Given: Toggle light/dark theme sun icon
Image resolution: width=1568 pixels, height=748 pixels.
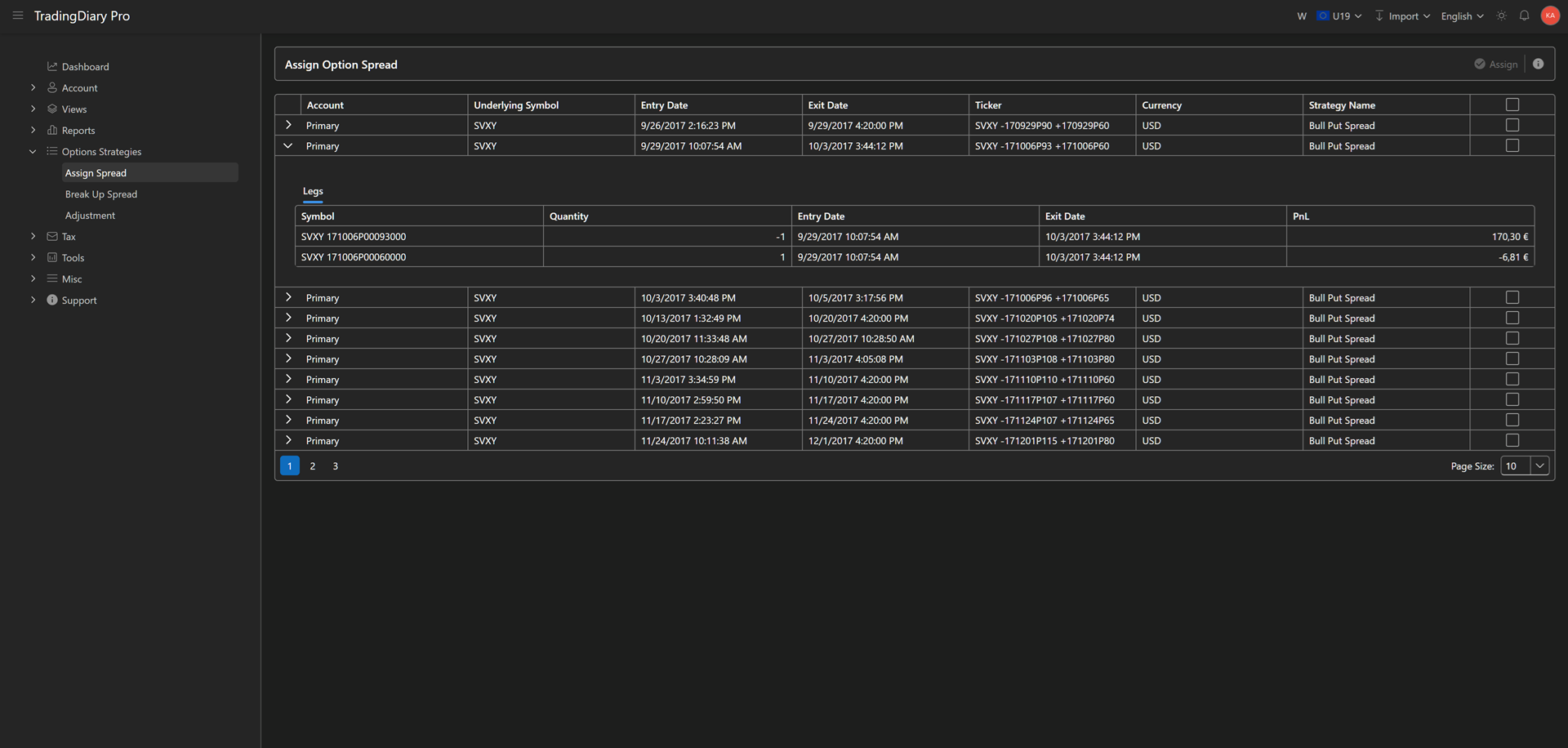Looking at the screenshot, I should [x=1501, y=16].
